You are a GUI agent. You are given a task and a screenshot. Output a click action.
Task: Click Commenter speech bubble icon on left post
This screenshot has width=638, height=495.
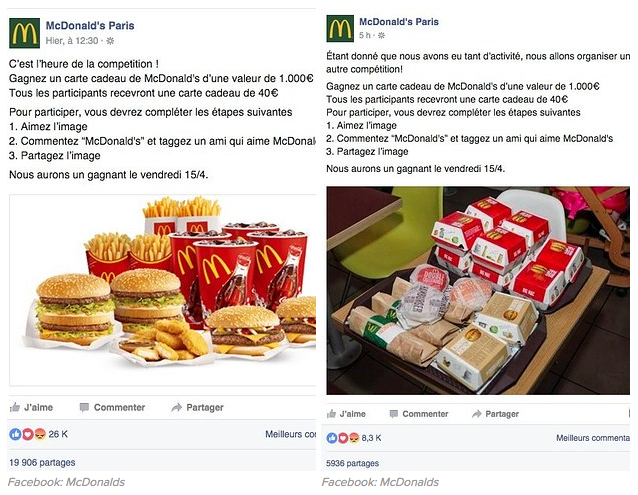(x=84, y=407)
